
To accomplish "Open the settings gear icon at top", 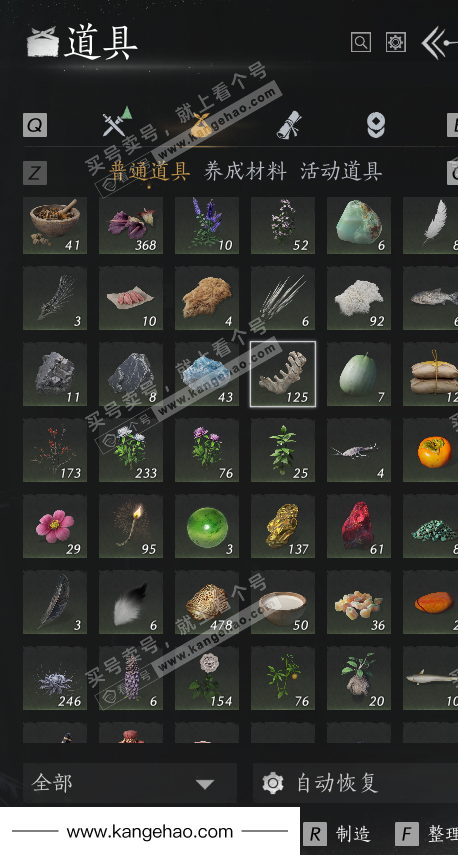I will [x=396, y=42].
